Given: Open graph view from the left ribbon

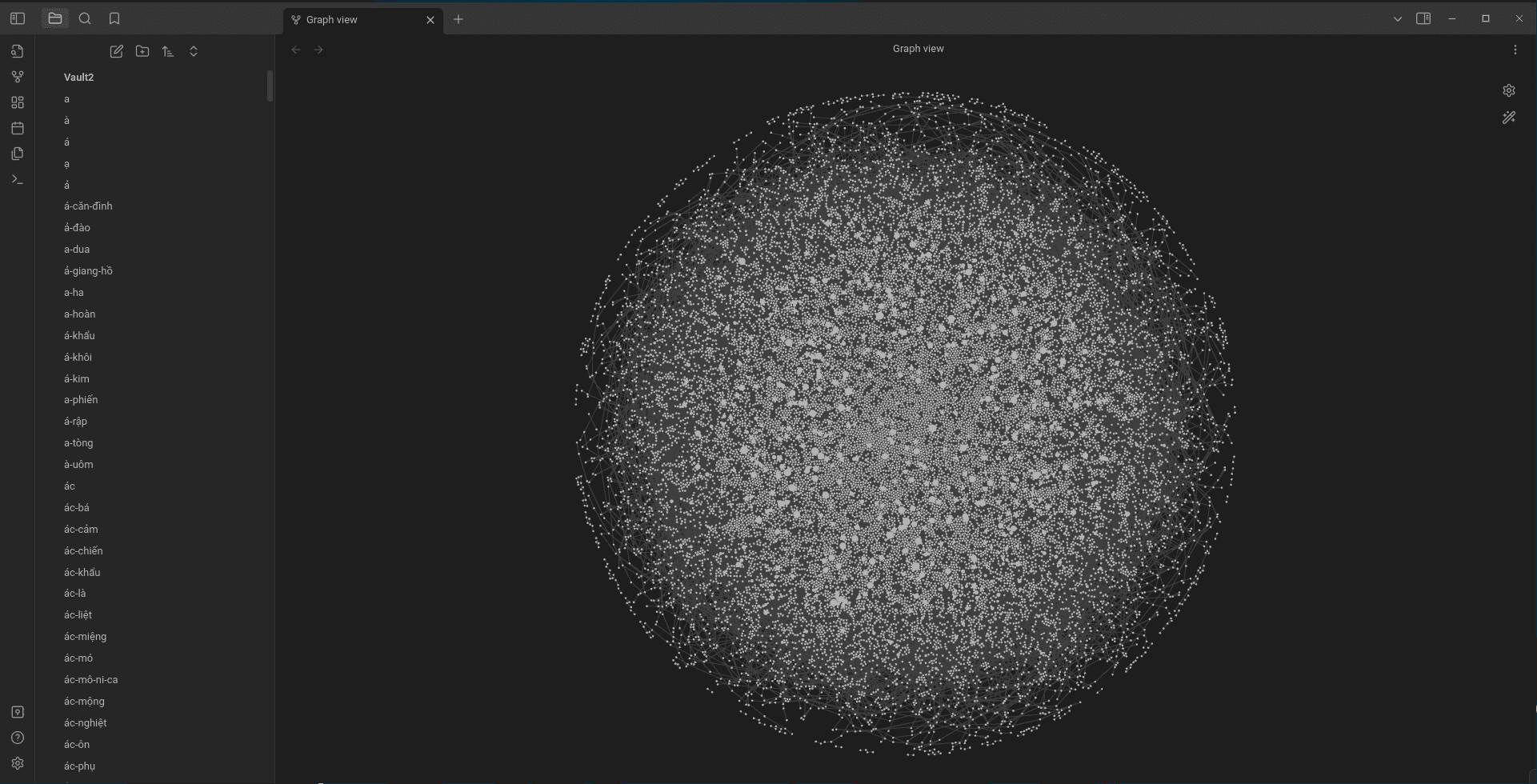Looking at the screenshot, I should tap(18, 77).
